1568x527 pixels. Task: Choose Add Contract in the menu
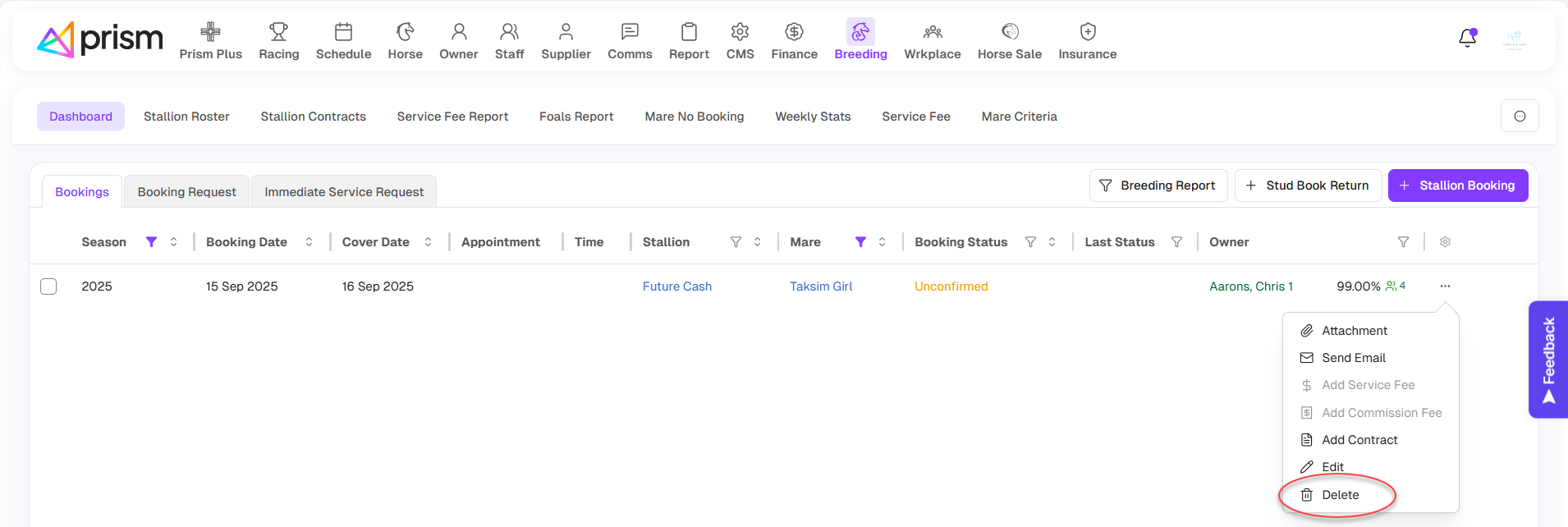coord(1359,440)
